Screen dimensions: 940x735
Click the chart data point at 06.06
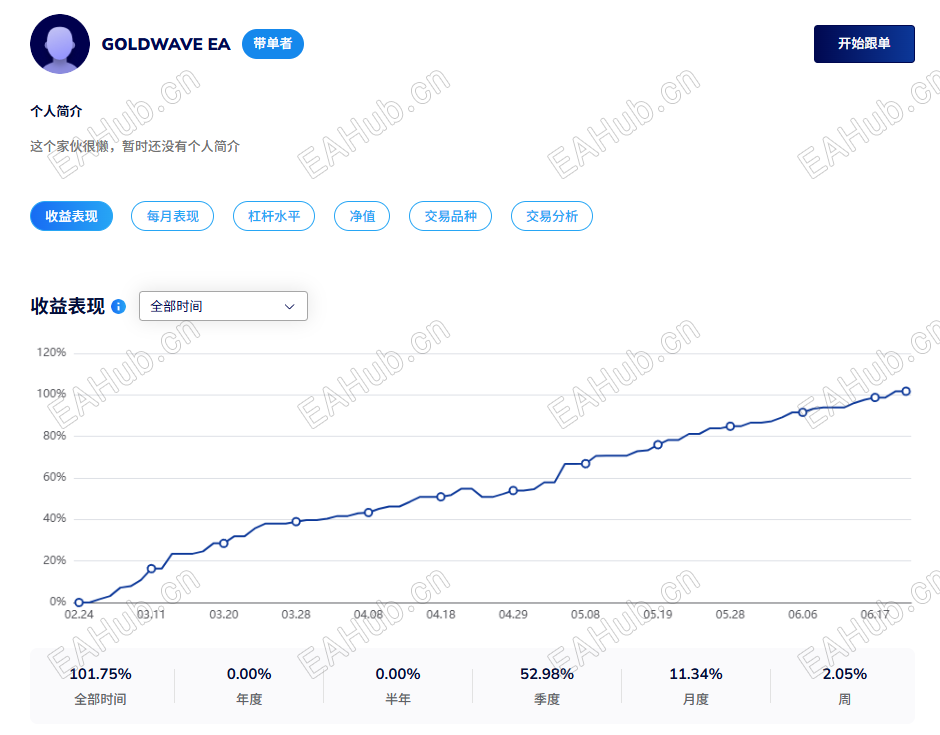click(803, 412)
